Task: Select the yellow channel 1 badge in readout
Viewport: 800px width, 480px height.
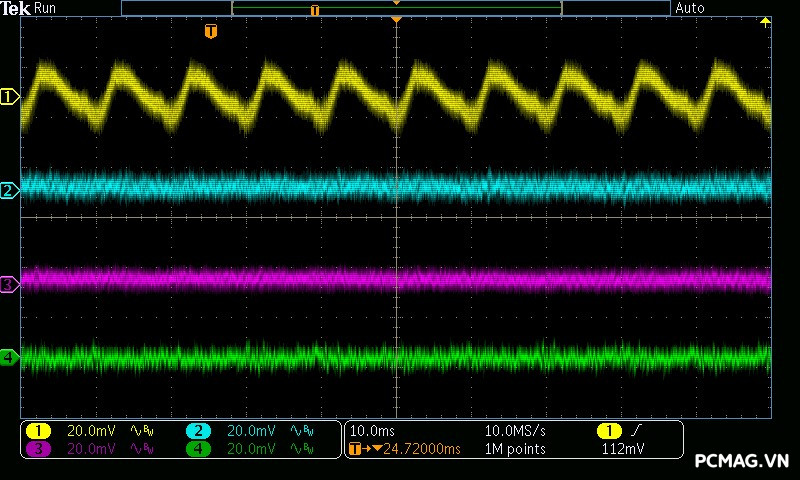Action: pyautogui.click(x=39, y=431)
